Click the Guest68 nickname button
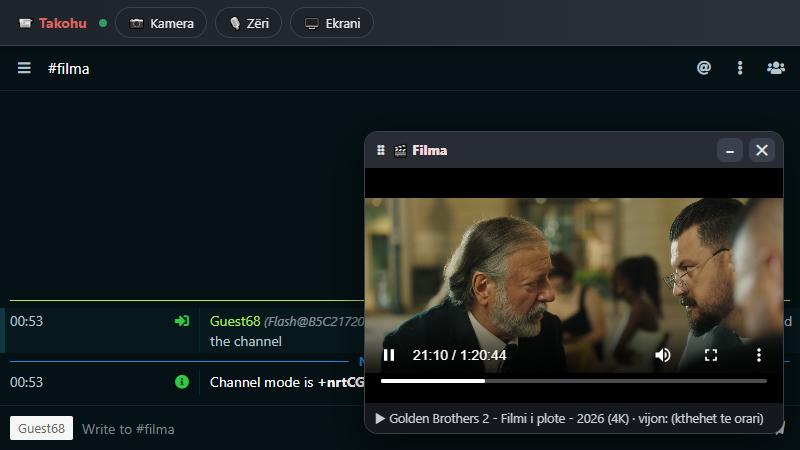The image size is (800, 450). point(41,428)
